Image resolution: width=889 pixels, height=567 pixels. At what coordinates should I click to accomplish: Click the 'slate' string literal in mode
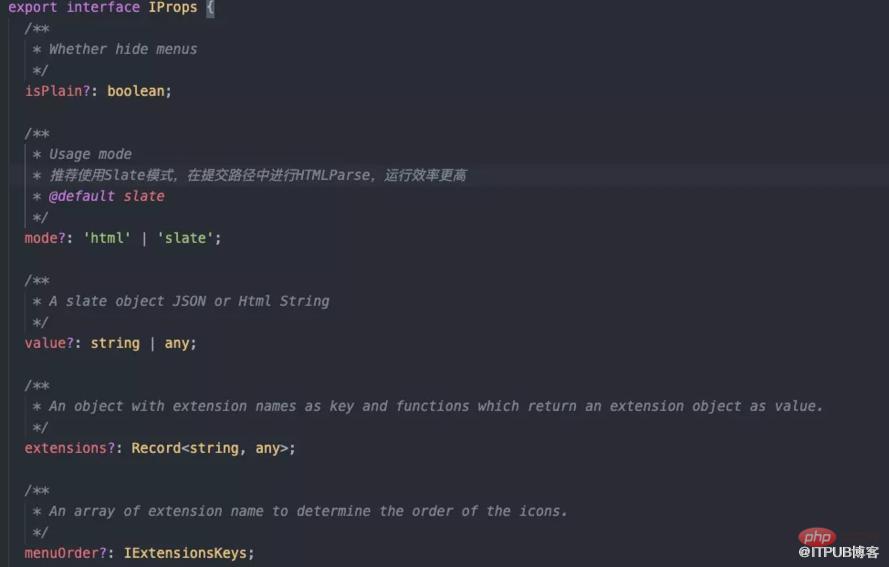click(185, 238)
